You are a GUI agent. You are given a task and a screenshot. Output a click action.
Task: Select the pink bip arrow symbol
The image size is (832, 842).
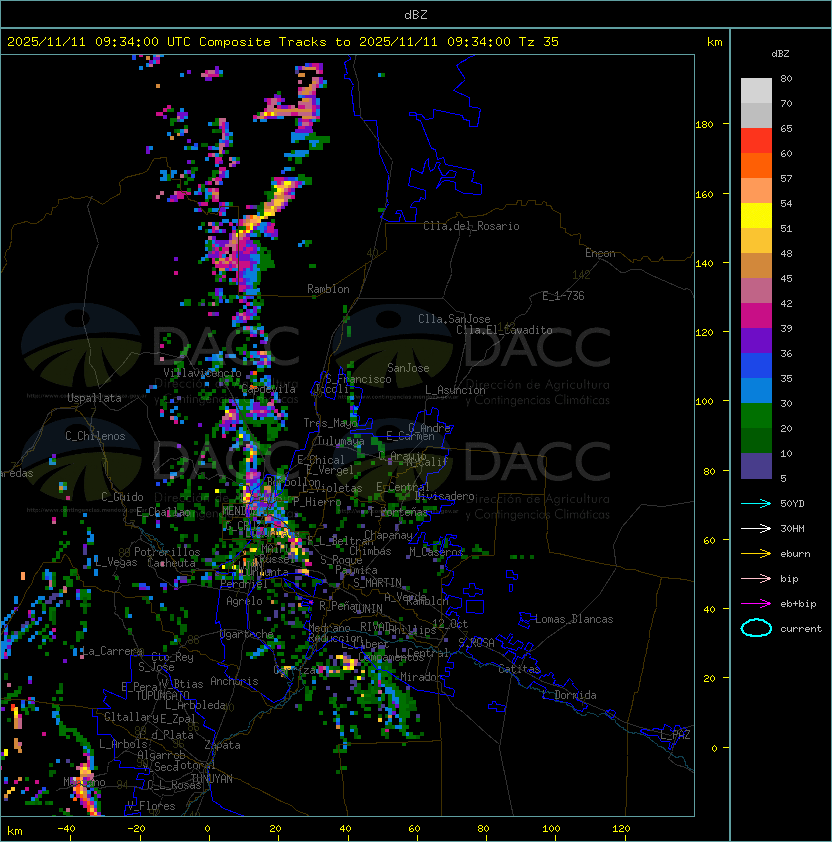click(x=756, y=578)
